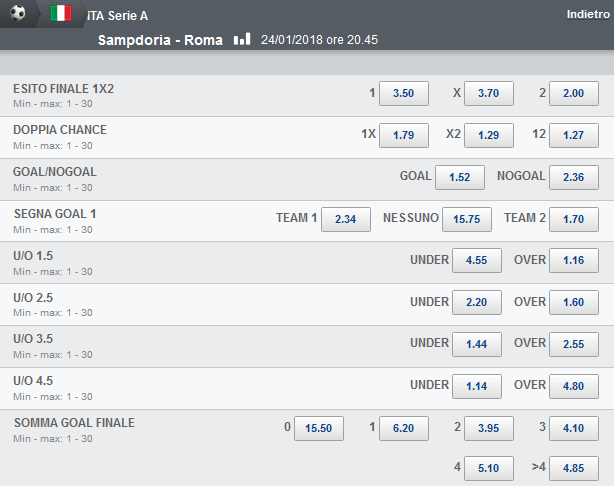Select U/O 3.5 OVER 2.55

(574, 344)
